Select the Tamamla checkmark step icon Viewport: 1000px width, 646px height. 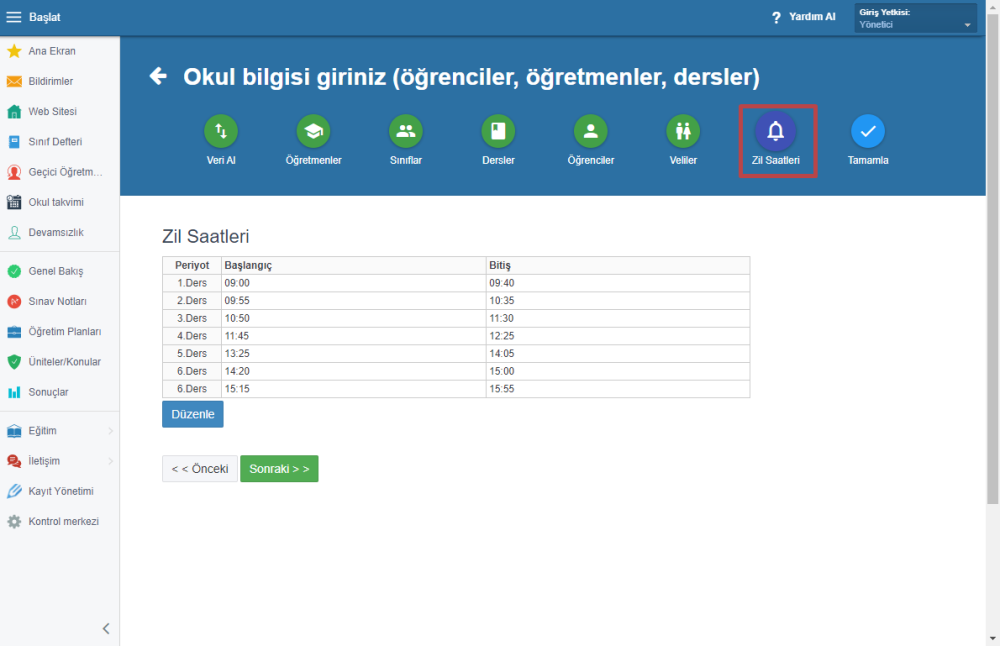click(868, 131)
